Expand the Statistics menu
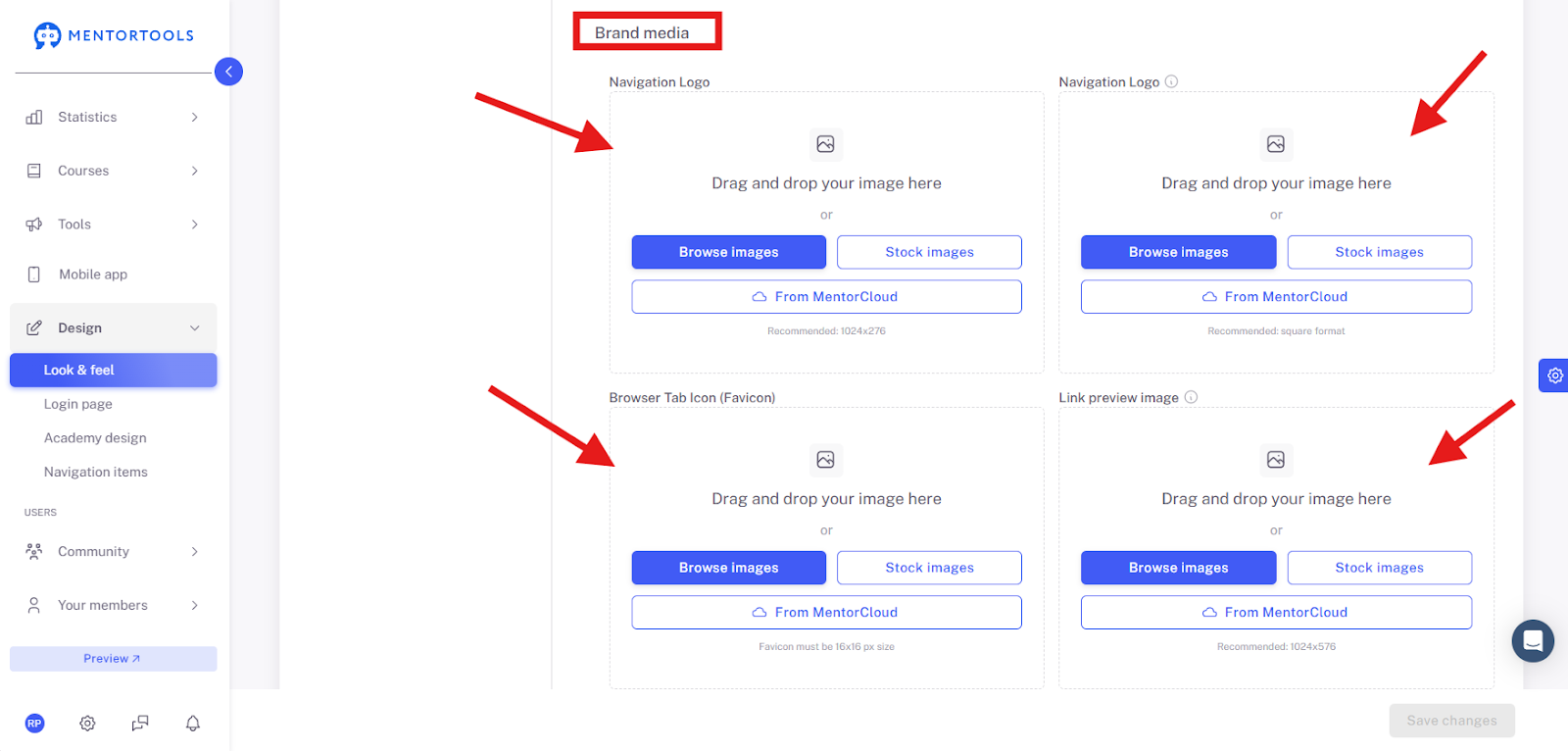Viewport: 1568px width, 751px height. point(114,117)
